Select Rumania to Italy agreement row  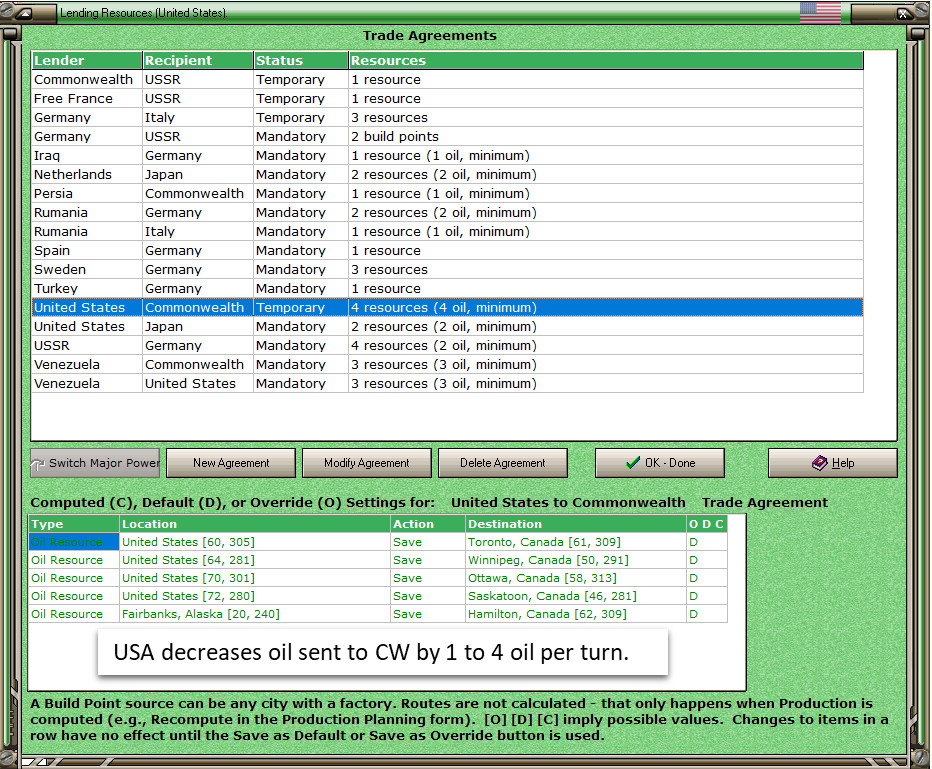447,232
